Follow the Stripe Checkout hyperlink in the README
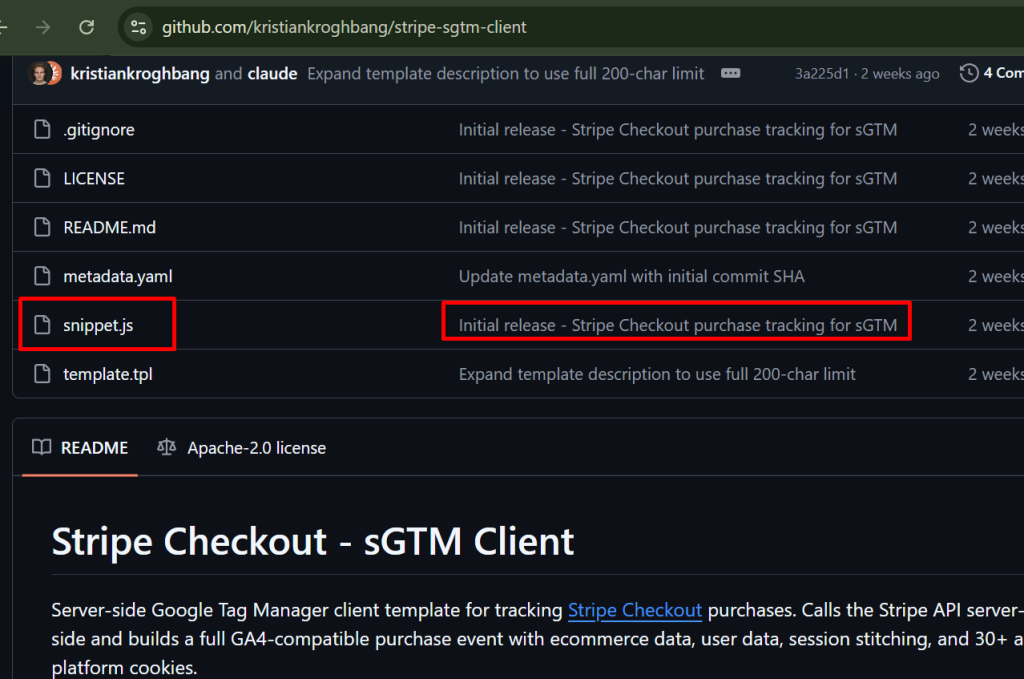This screenshot has width=1024, height=679. [635, 610]
